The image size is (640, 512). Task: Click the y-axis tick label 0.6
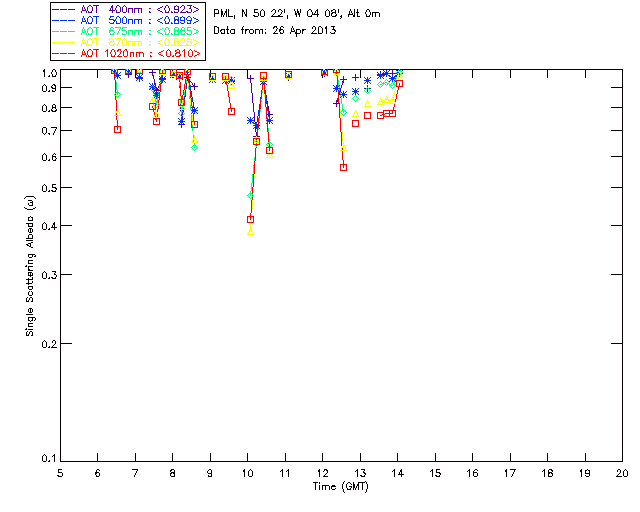click(49, 157)
